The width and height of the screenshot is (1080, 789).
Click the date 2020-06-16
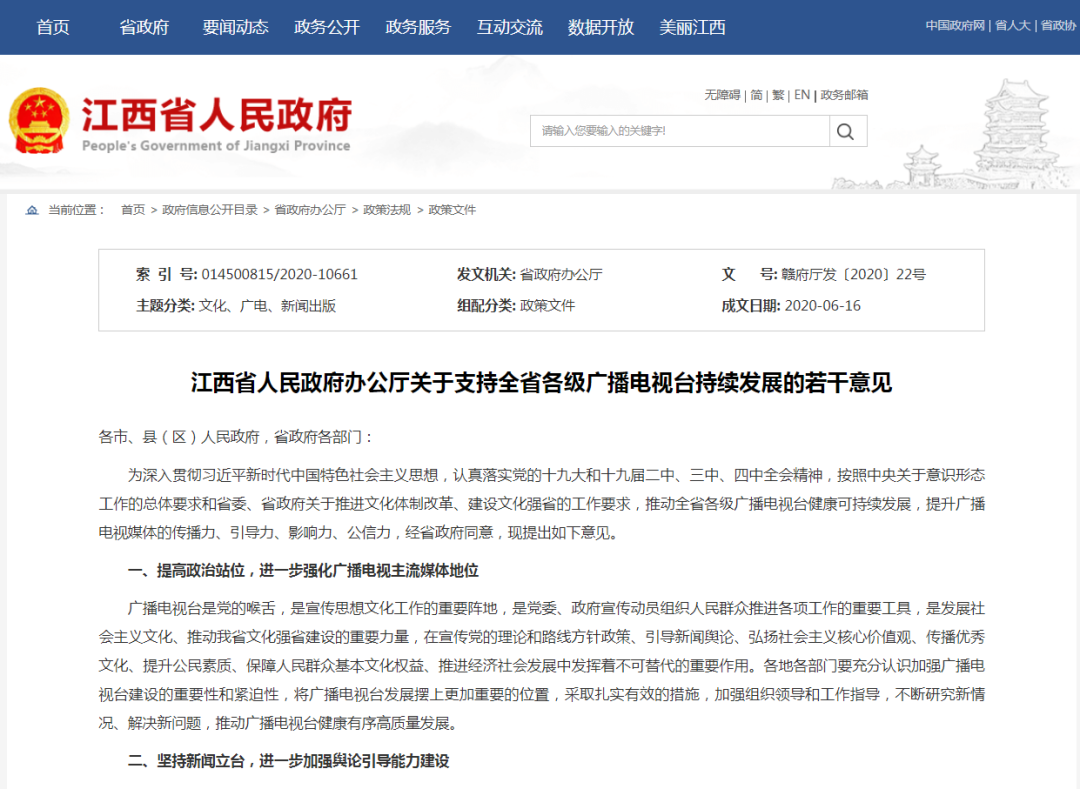tap(822, 306)
